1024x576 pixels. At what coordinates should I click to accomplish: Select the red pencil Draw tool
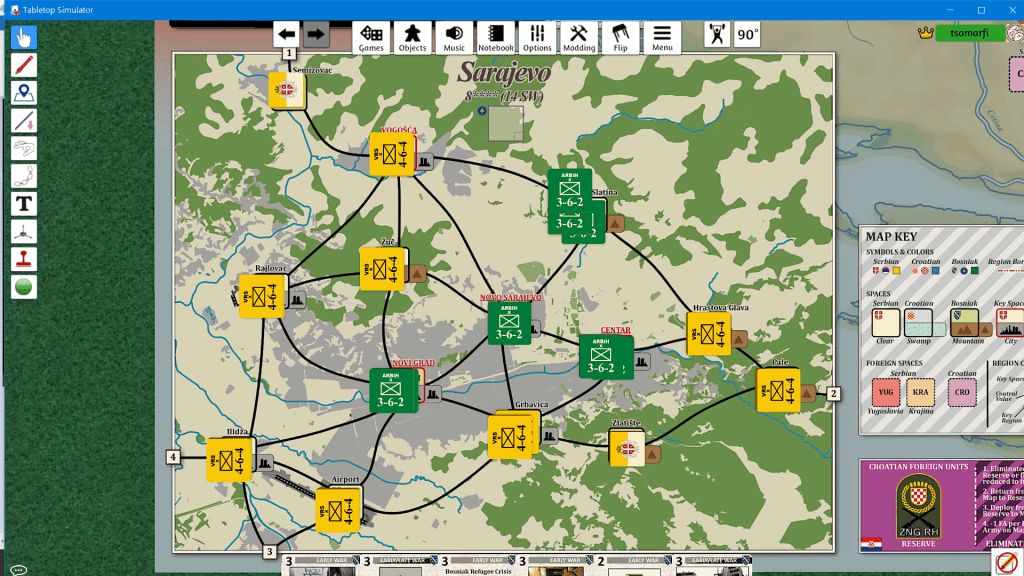click(24, 66)
